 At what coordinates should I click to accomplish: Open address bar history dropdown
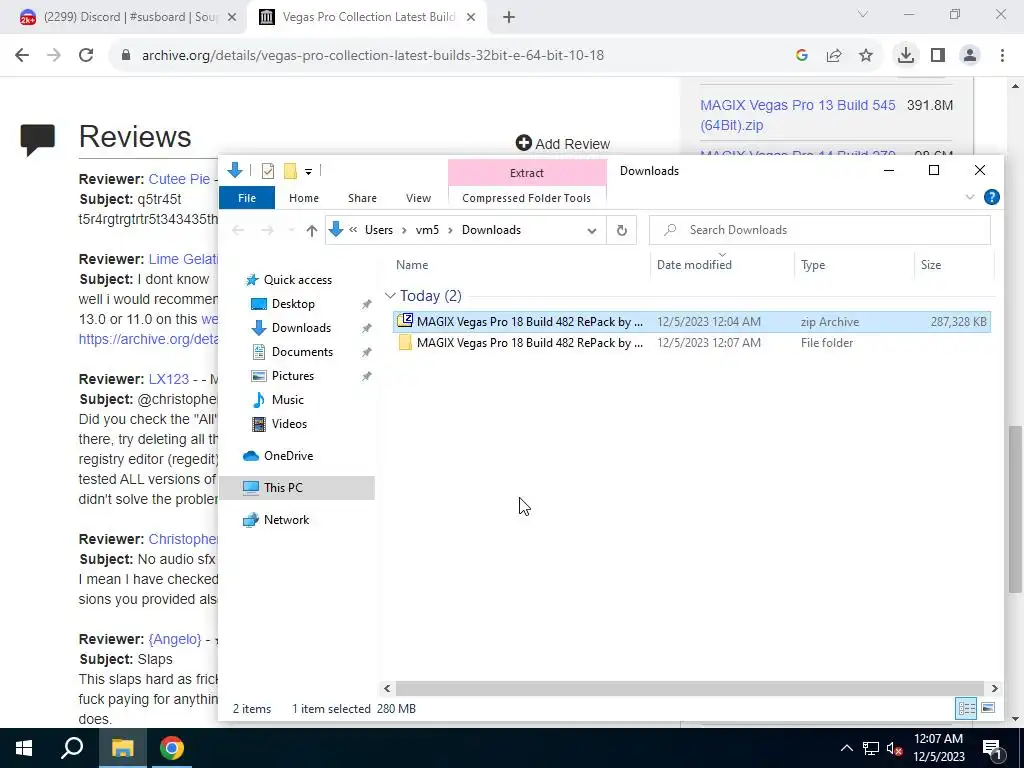[592, 231]
